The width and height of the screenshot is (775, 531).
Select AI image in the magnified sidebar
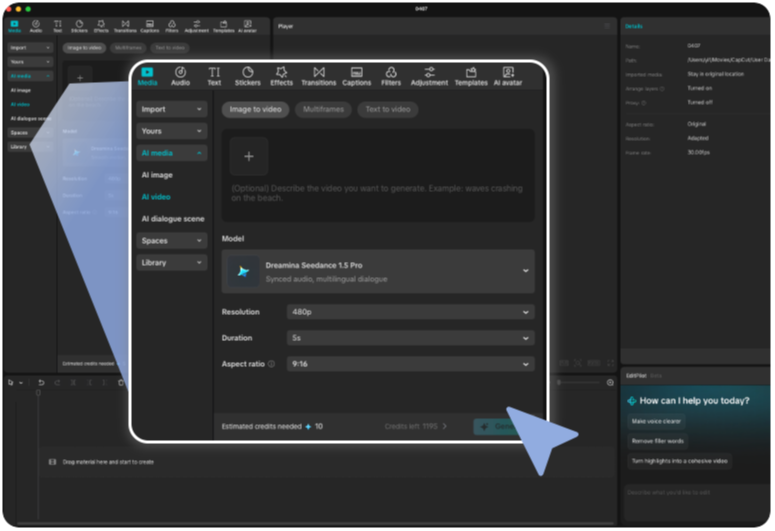(157, 175)
